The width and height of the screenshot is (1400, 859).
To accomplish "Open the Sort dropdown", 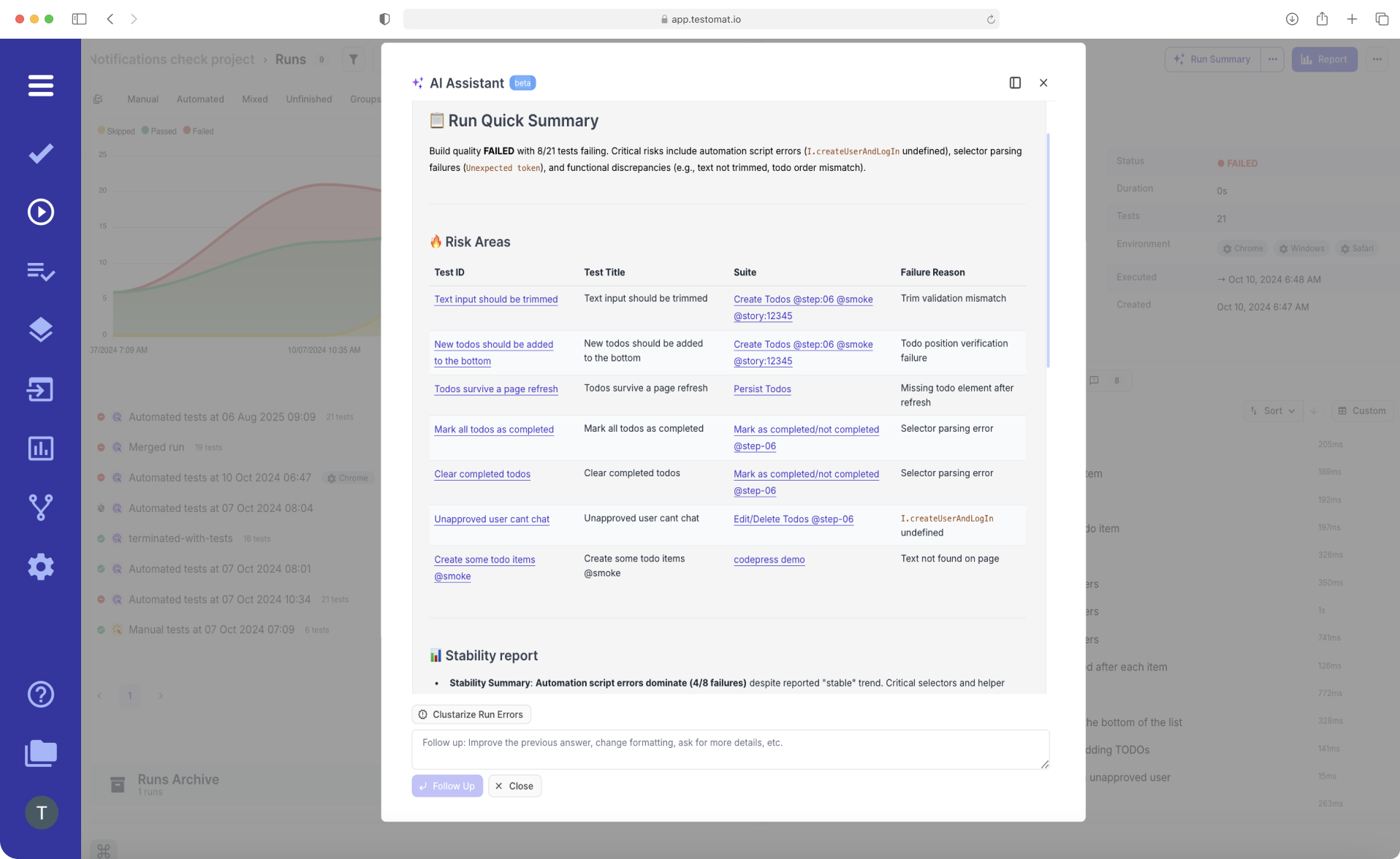I will (1273, 411).
